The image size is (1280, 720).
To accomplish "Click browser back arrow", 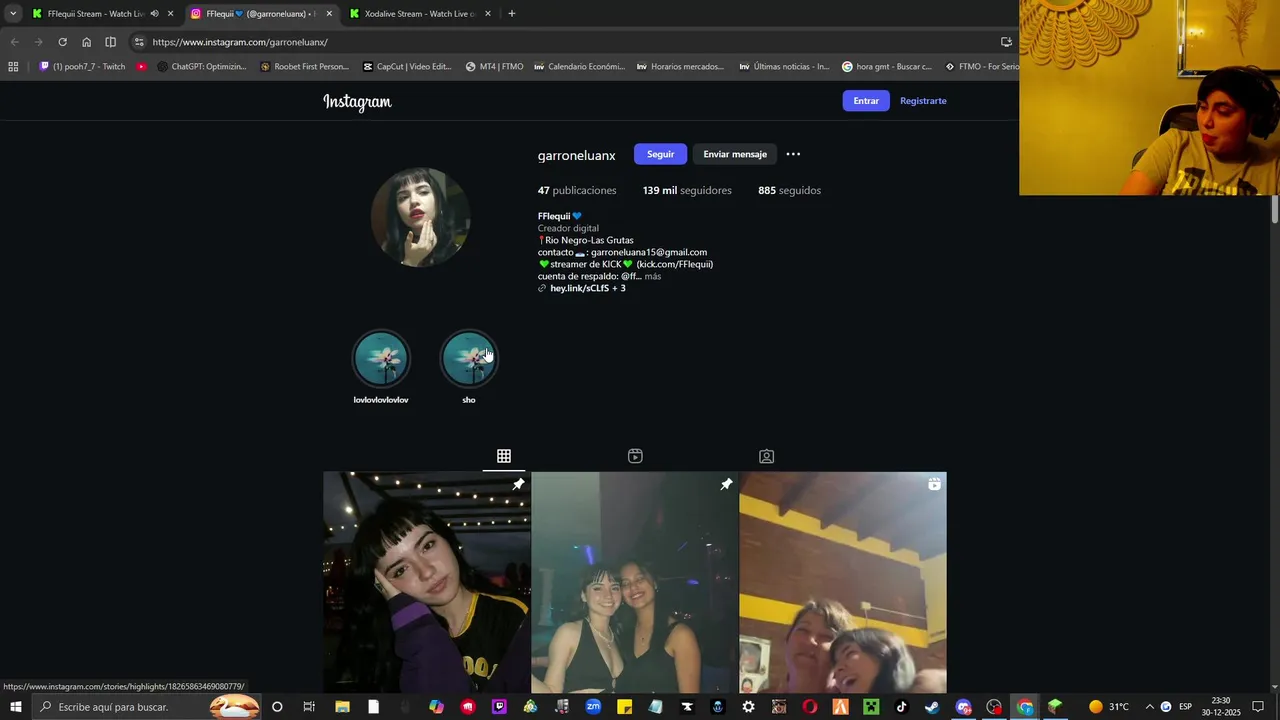I will (14, 42).
